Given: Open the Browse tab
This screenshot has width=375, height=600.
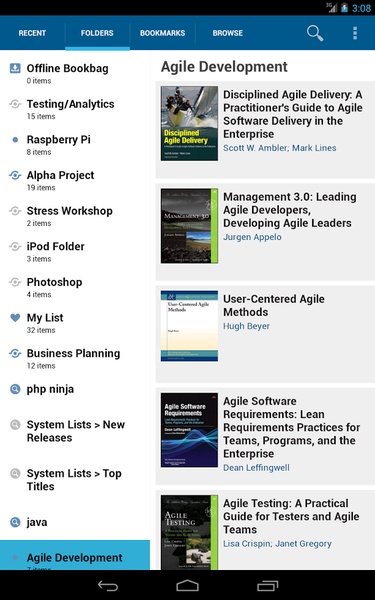Looking at the screenshot, I should 228,33.
